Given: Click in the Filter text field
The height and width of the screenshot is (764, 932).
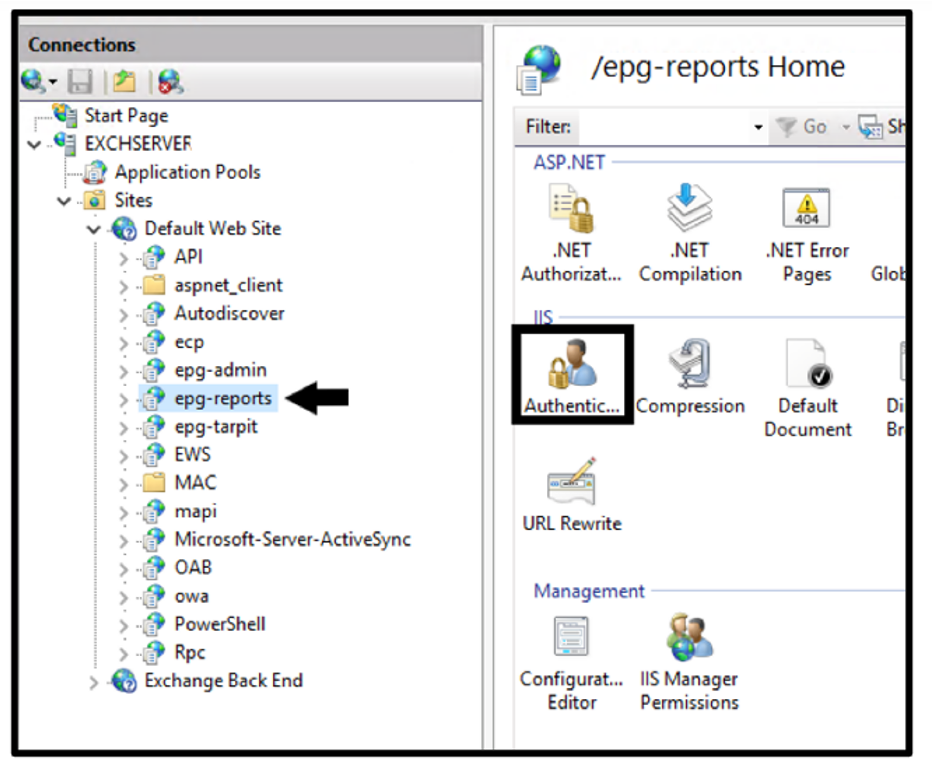Looking at the screenshot, I should coord(662,127).
